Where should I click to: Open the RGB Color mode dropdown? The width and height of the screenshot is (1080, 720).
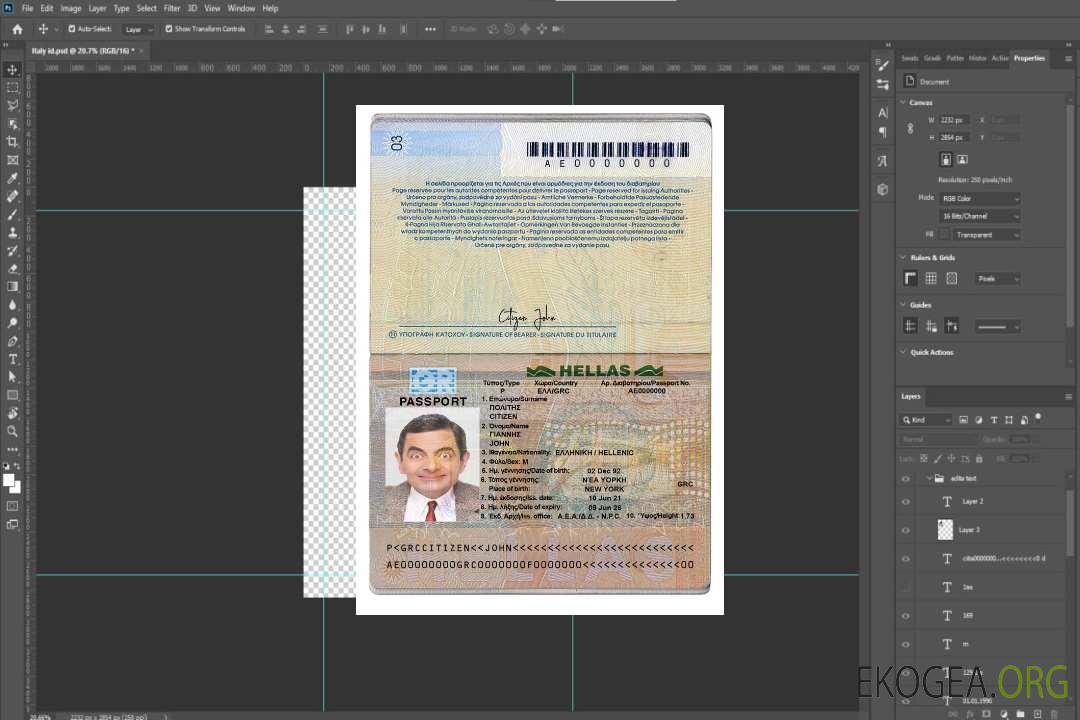[x=980, y=198]
